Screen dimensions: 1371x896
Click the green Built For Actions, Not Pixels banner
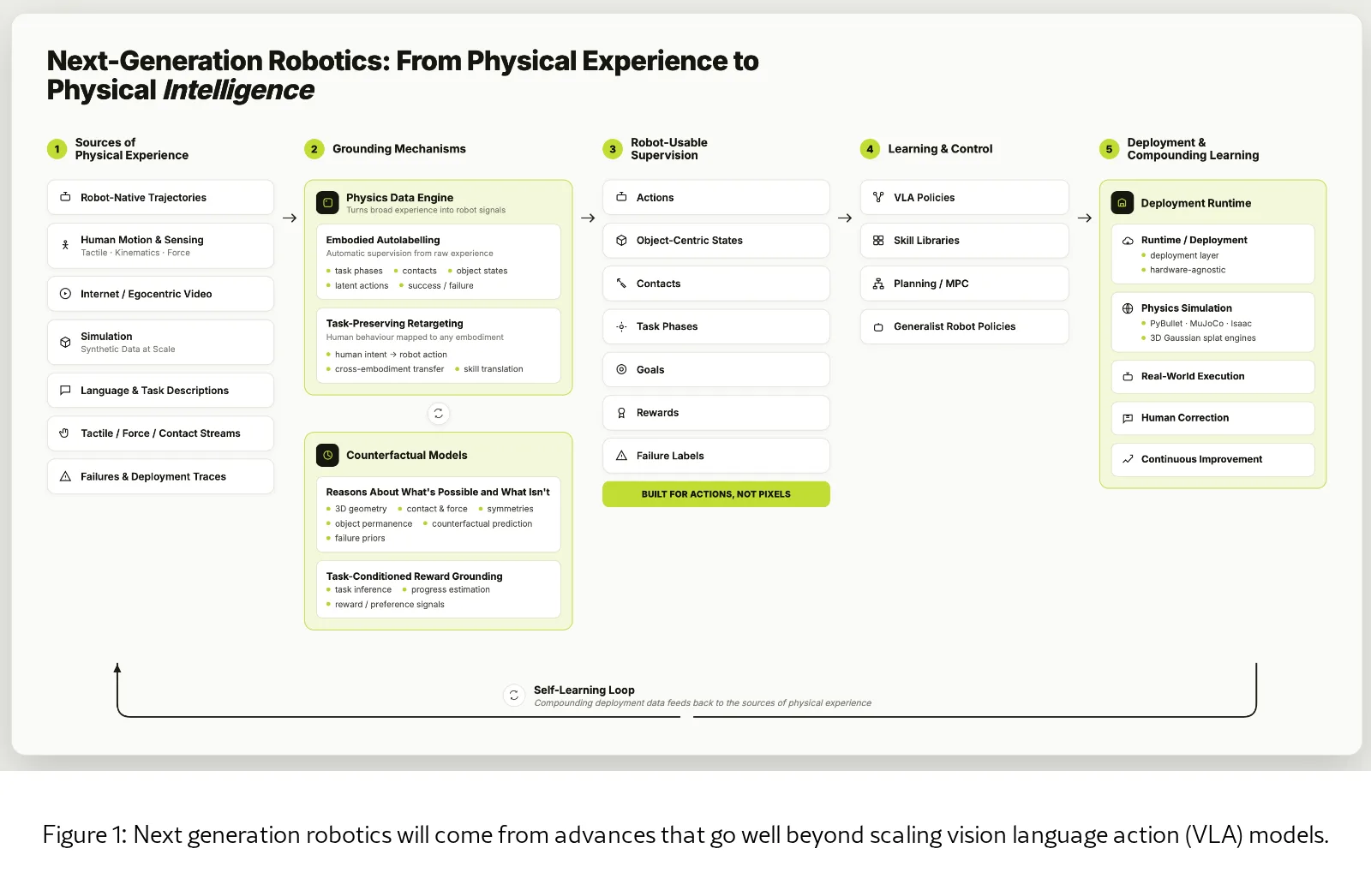coord(715,494)
